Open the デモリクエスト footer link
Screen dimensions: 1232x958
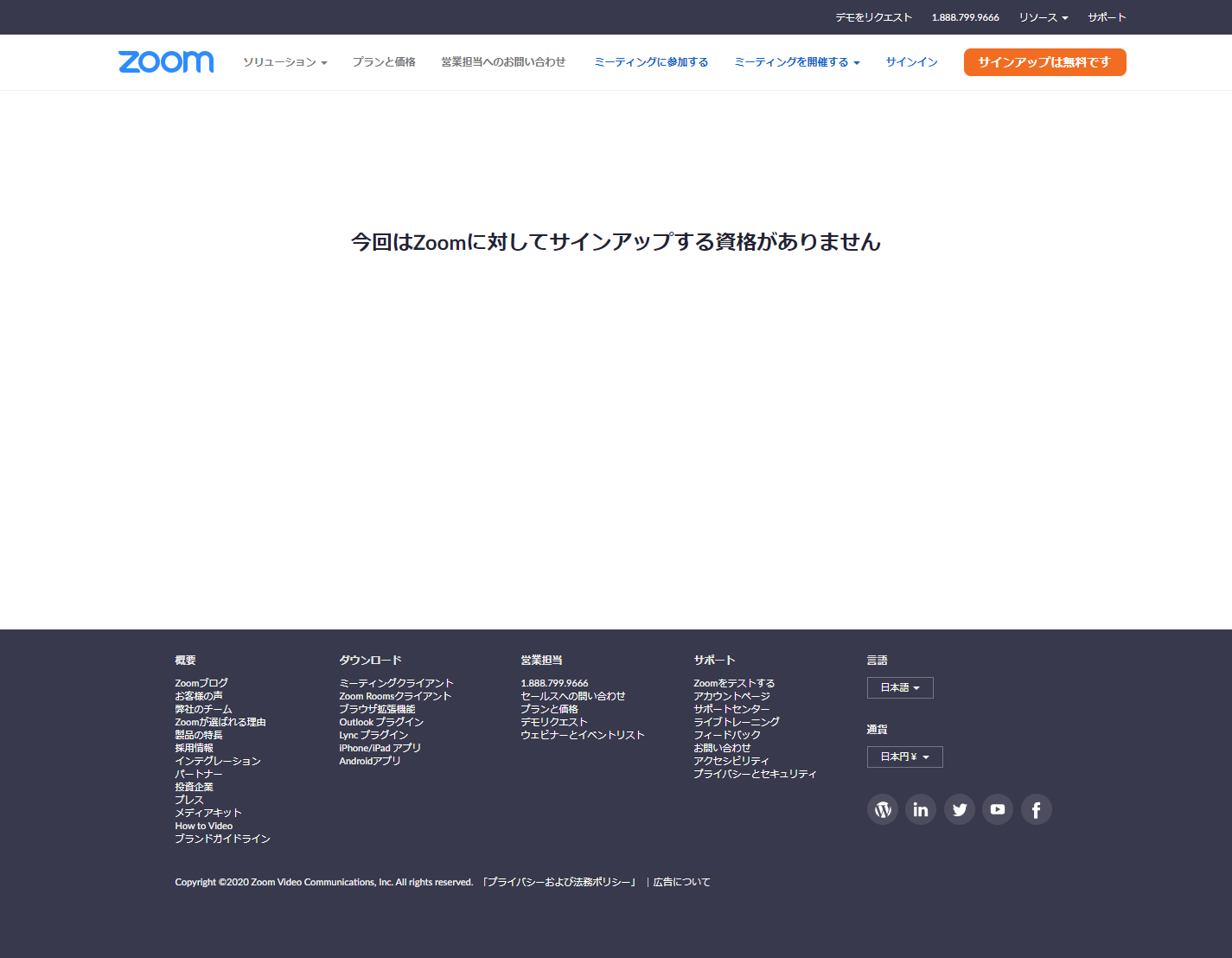[554, 722]
